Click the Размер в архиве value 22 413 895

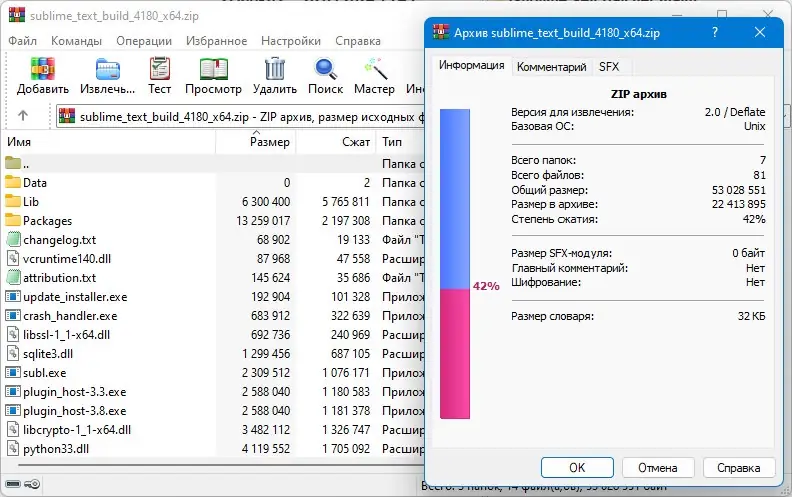tap(738, 204)
